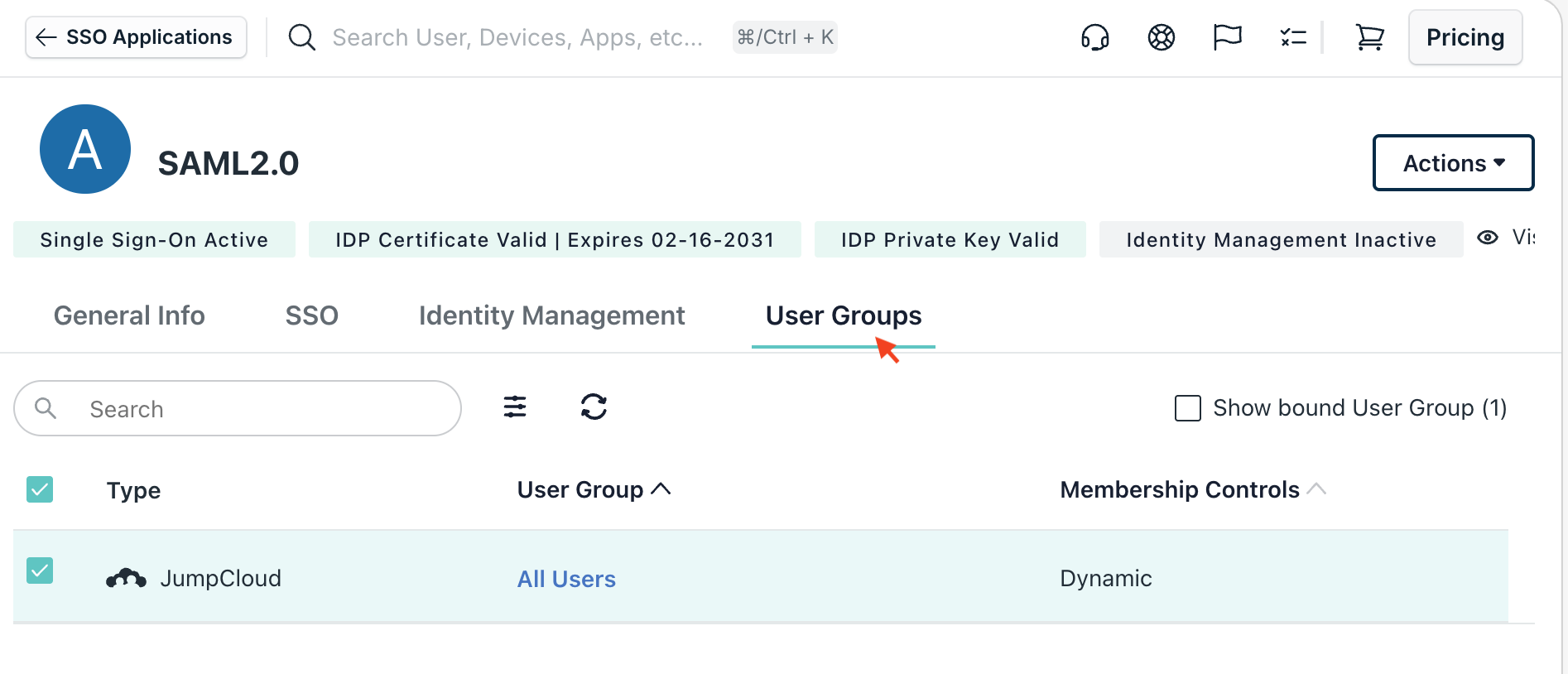The image size is (1568, 674).
Task: Go back to SSO Applications
Action: tap(137, 37)
